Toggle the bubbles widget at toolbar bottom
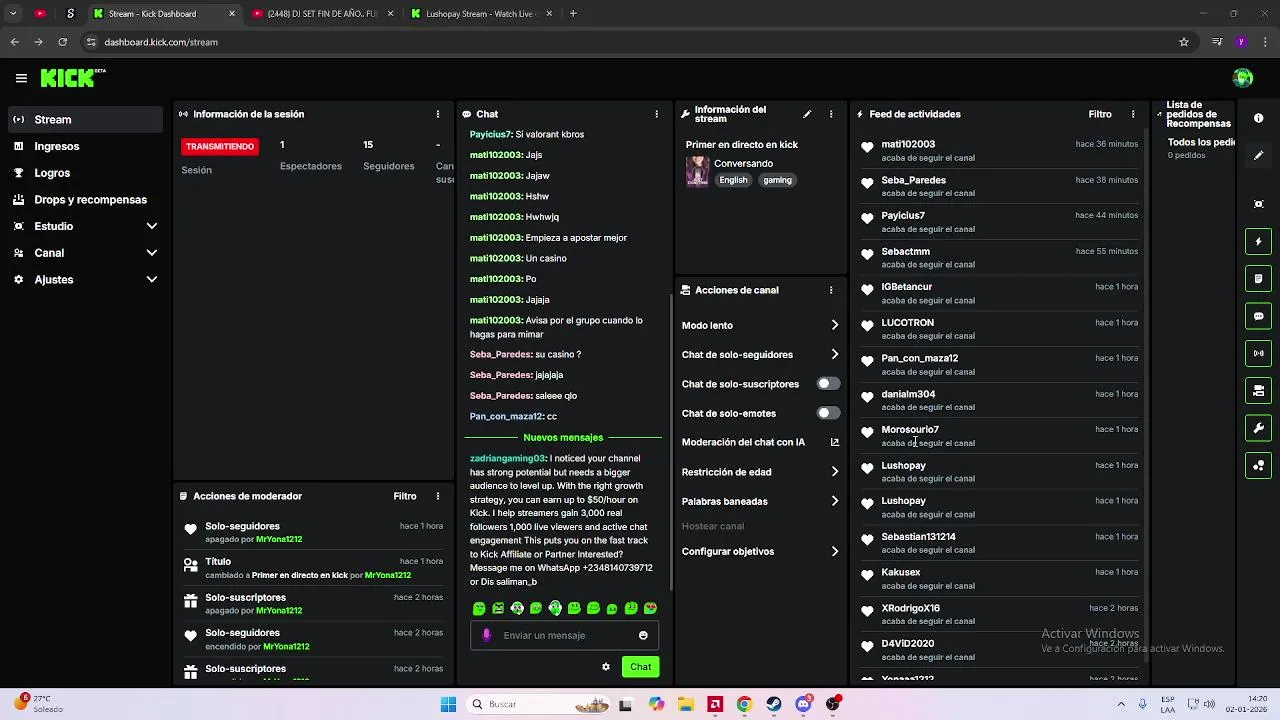The image size is (1280, 720). tap(1259, 465)
